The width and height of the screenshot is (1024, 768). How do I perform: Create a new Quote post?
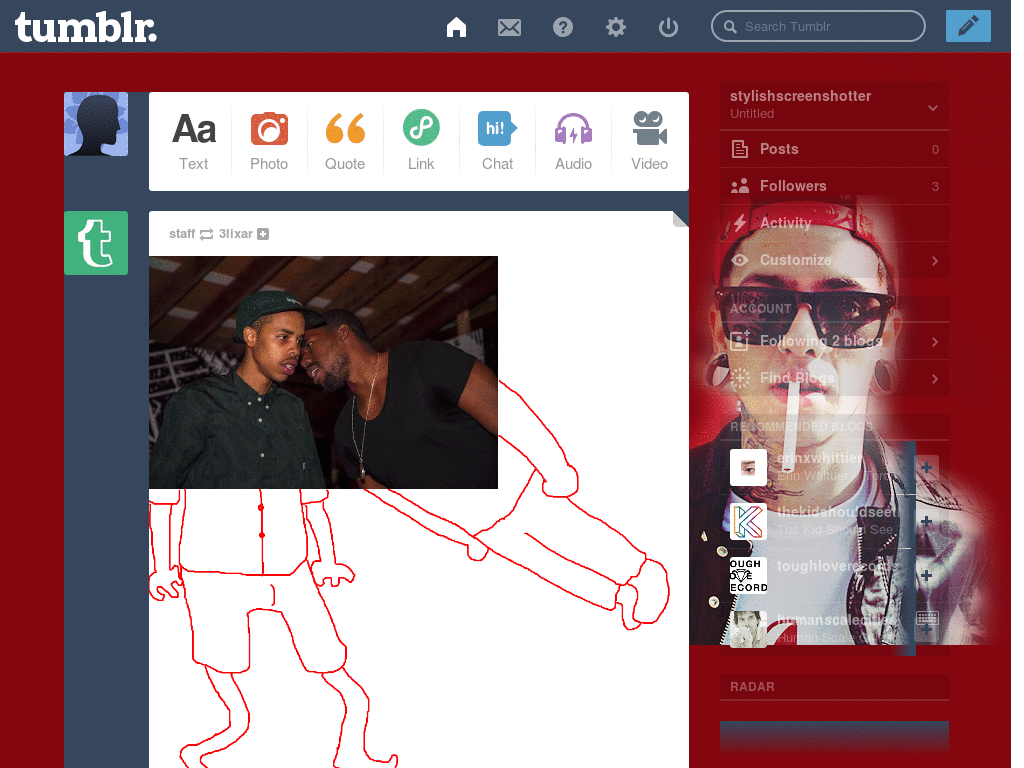(345, 142)
